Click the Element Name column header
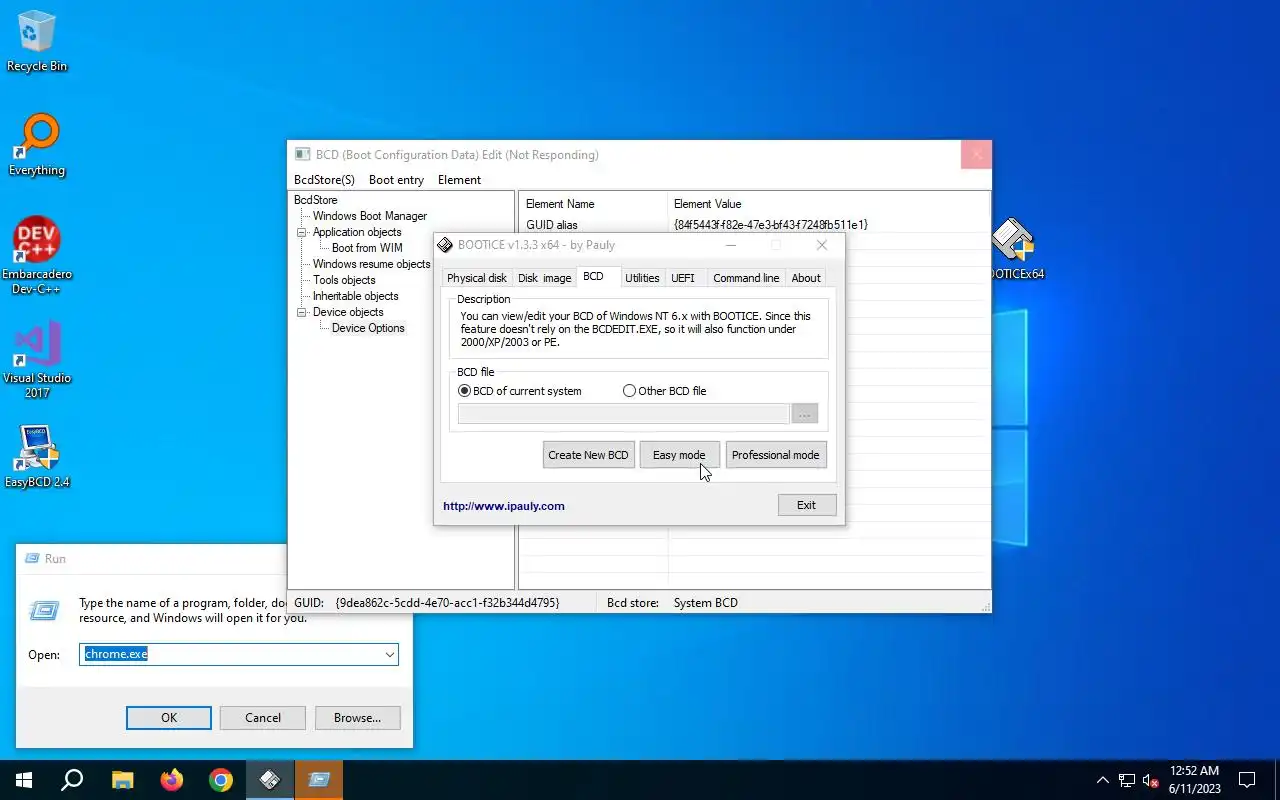 [593, 204]
